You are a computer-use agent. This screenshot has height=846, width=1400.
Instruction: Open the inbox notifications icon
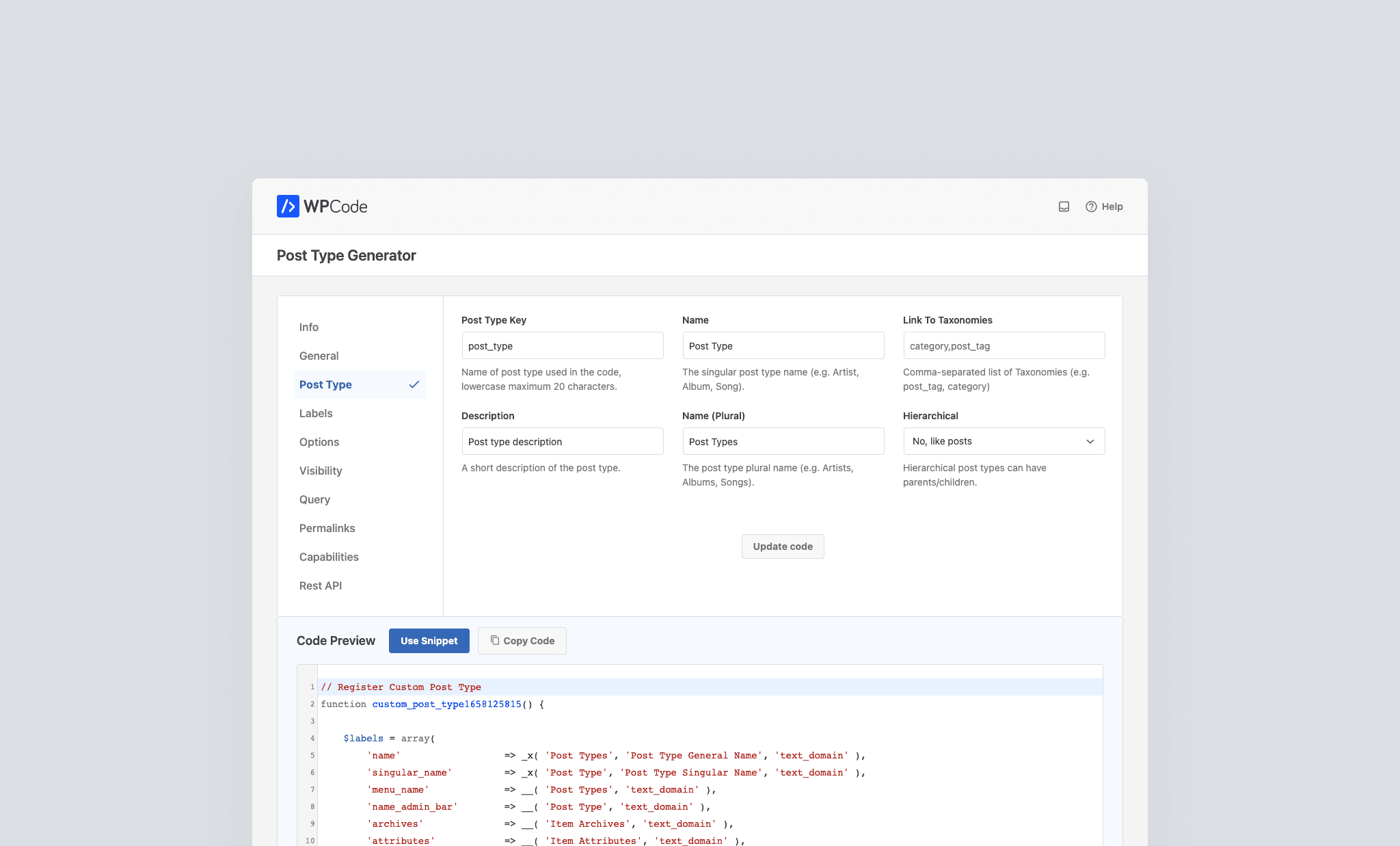[x=1064, y=207]
